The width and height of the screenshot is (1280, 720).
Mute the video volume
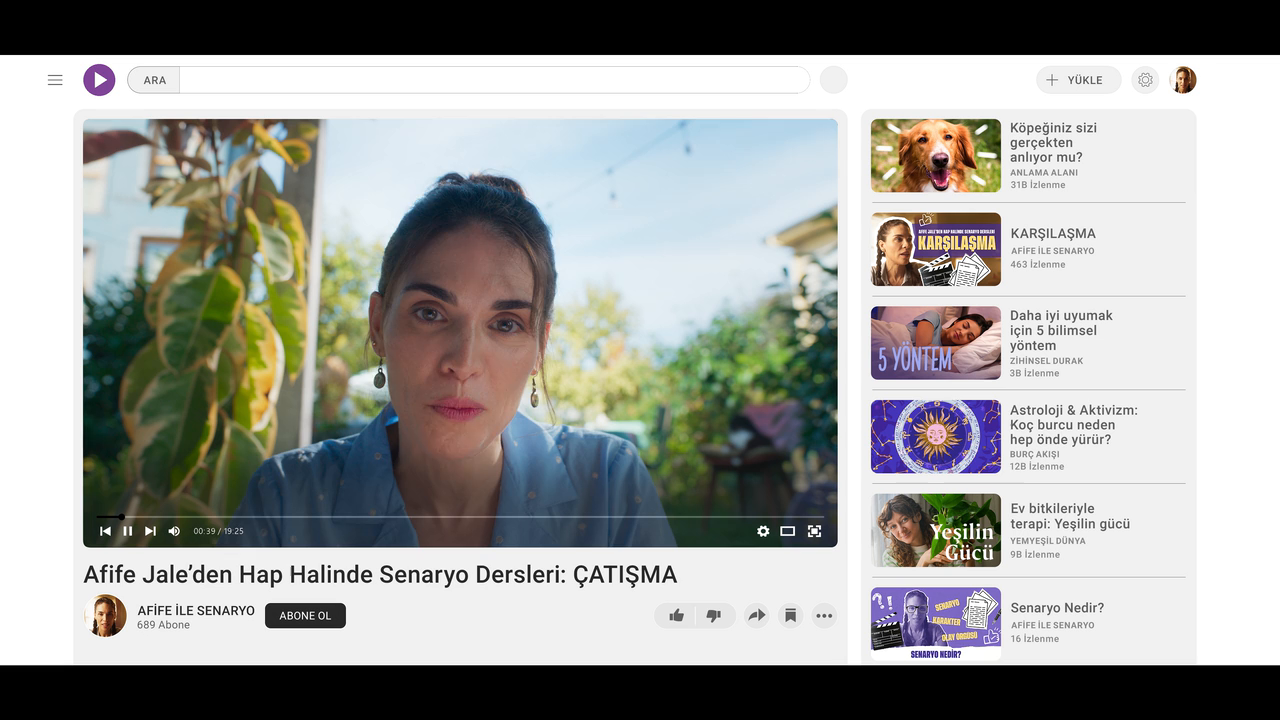(x=174, y=531)
